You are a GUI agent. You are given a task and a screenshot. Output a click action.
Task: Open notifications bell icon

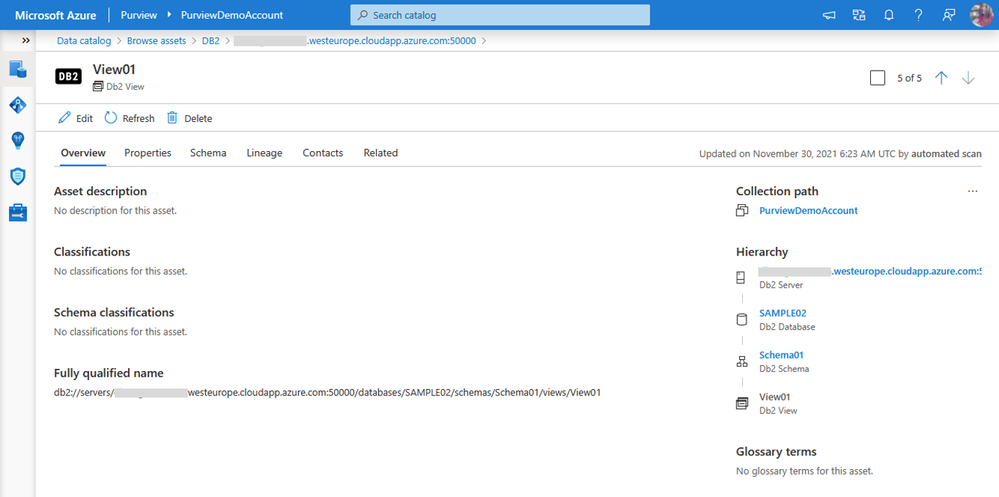[x=889, y=15]
